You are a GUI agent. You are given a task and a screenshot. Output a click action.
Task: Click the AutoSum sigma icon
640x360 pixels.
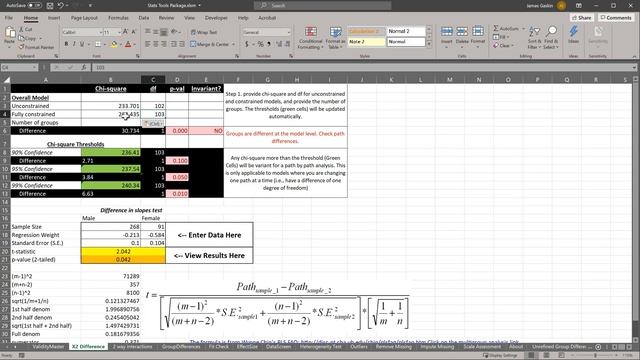click(496, 29)
